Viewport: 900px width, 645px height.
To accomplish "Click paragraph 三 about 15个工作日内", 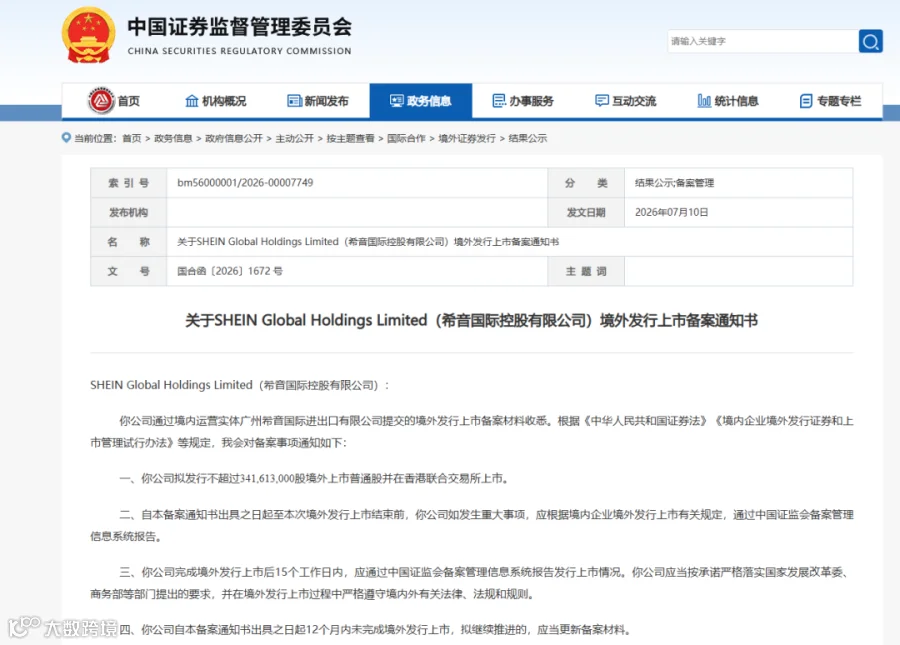I will (x=472, y=582).
